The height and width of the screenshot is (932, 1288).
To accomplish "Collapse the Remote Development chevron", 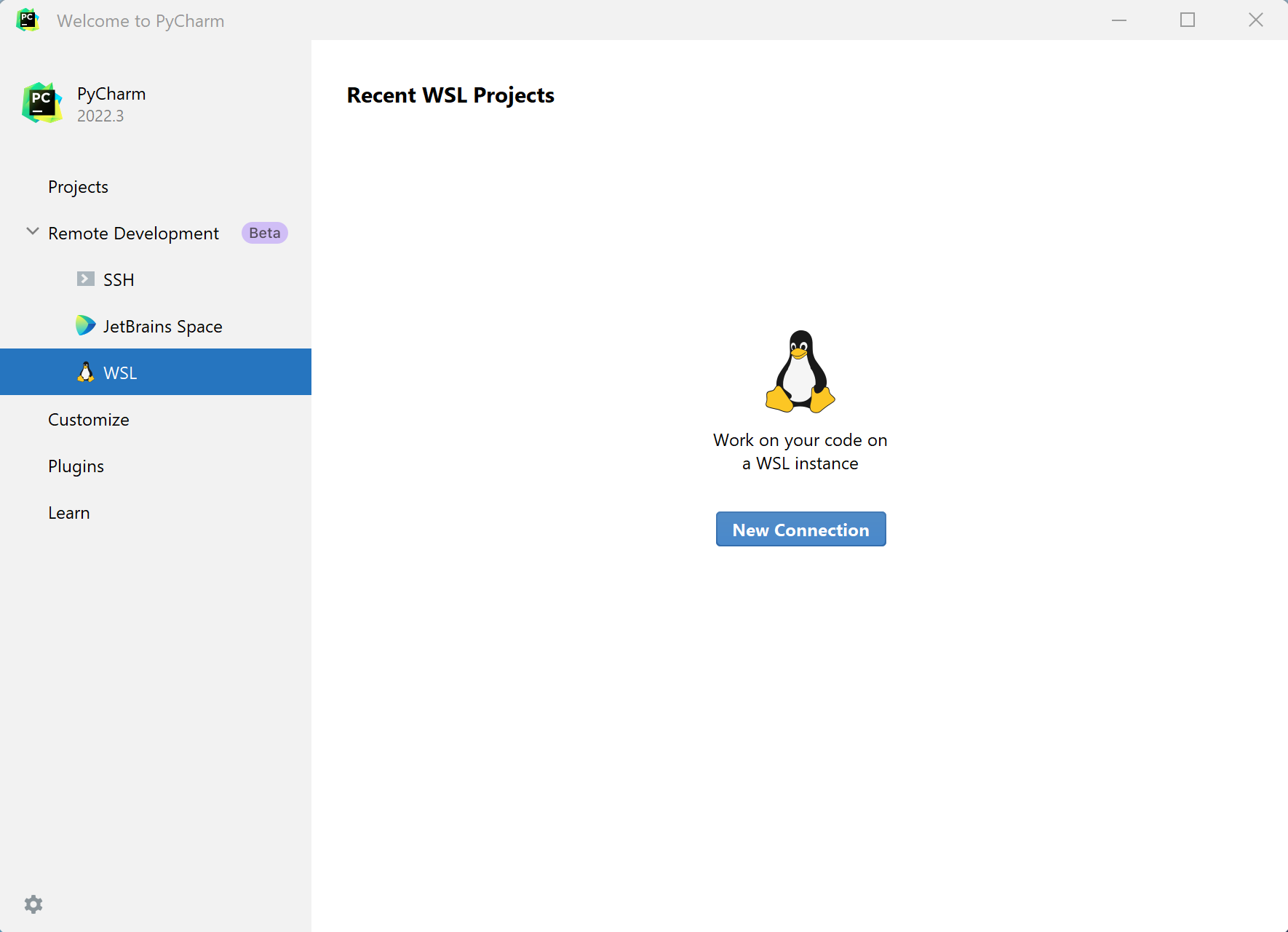I will click(33, 232).
